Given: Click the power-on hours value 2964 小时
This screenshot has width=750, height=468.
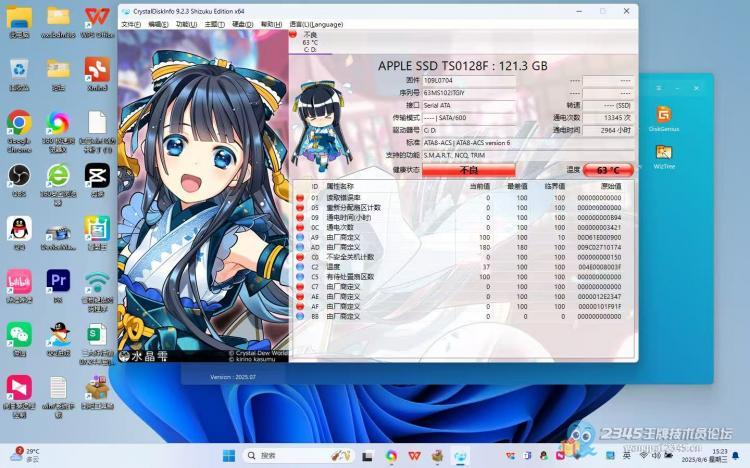Looking at the screenshot, I should click(x=608, y=130).
